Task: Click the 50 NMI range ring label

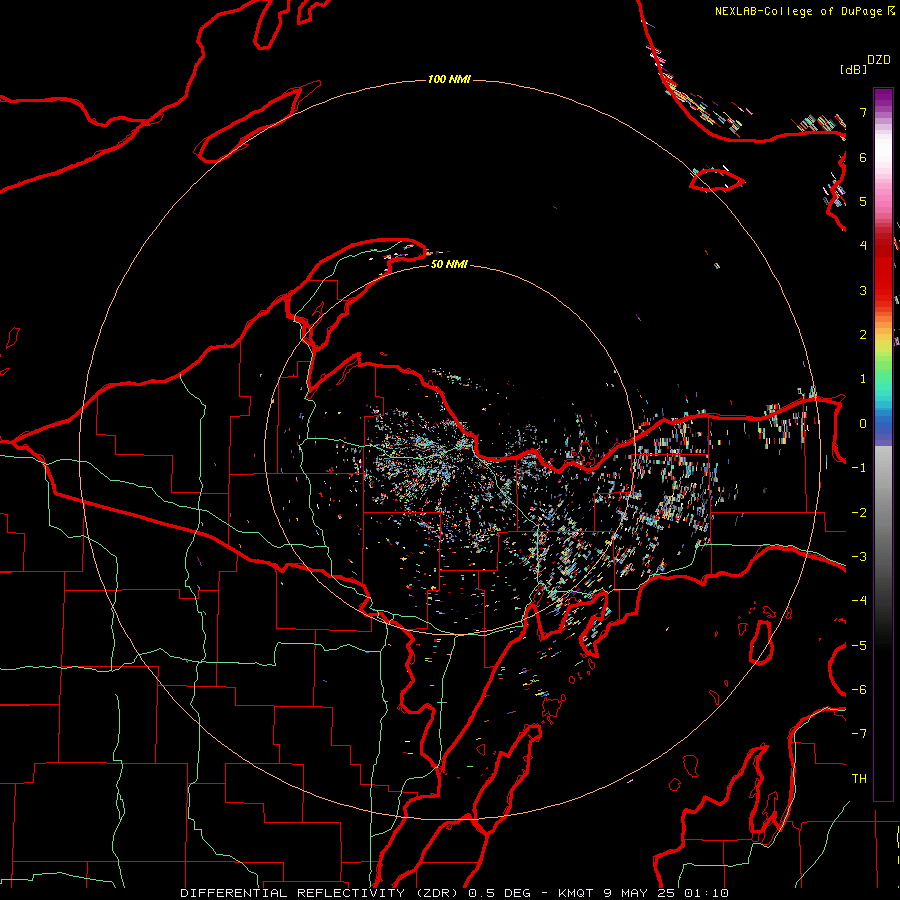Action: pyautogui.click(x=449, y=264)
